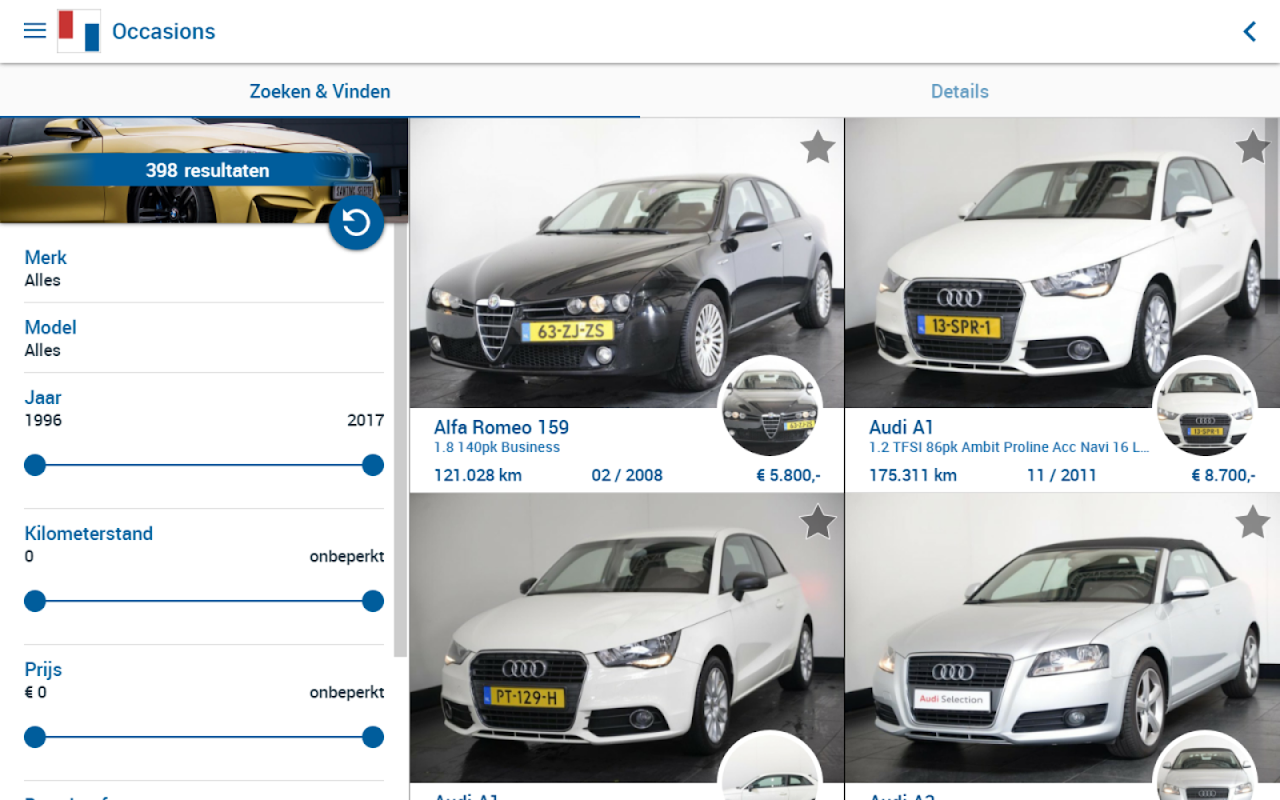1280x800 pixels.
Task: Go back with the top-right chevron
Action: click(x=1249, y=31)
